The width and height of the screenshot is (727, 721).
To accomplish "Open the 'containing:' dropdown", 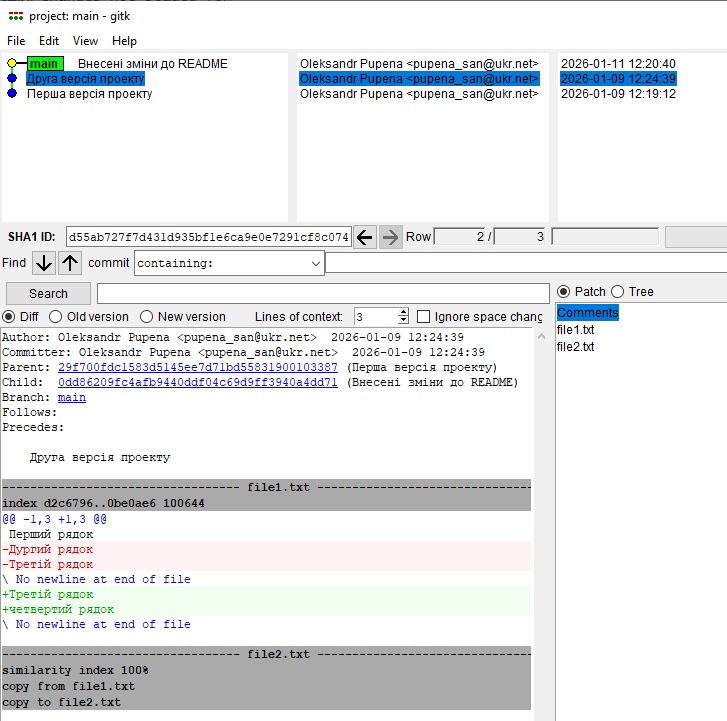I will (x=316, y=263).
